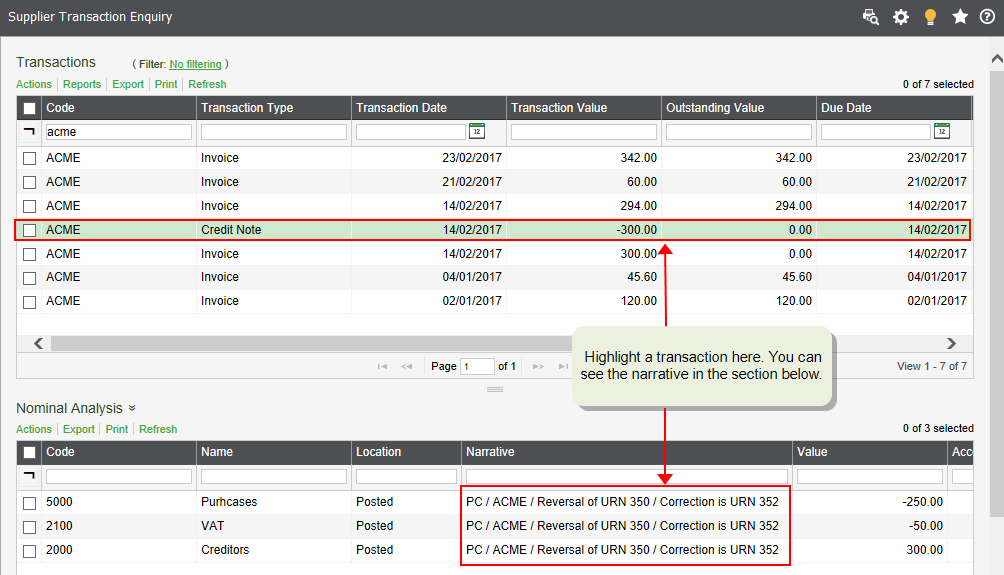Open Transaction Date calendar picker icon
This screenshot has width=1004, height=575.
click(x=477, y=131)
